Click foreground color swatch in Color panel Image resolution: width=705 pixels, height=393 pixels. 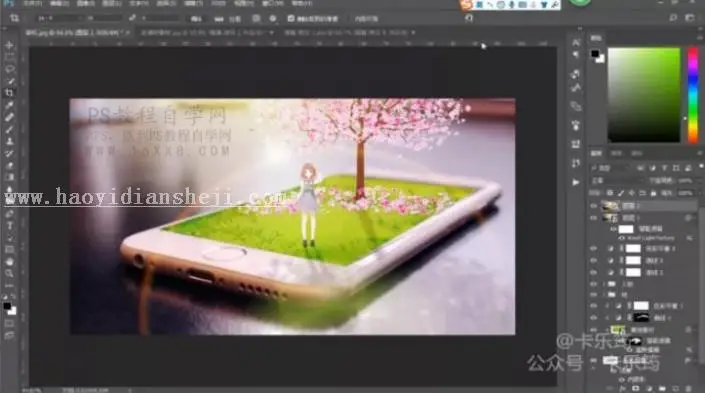click(595, 54)
